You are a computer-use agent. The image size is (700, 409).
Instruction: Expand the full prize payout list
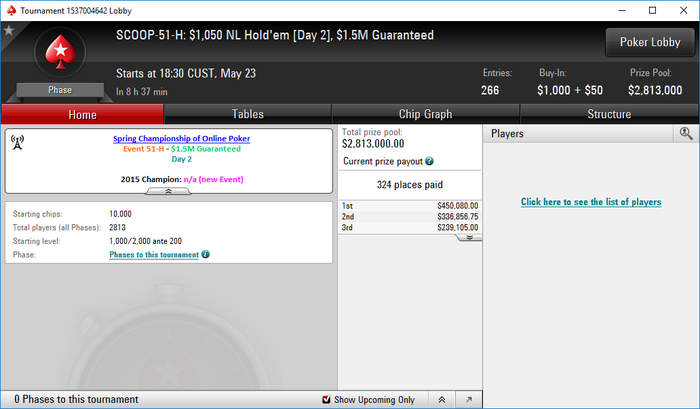pos(469,238)
